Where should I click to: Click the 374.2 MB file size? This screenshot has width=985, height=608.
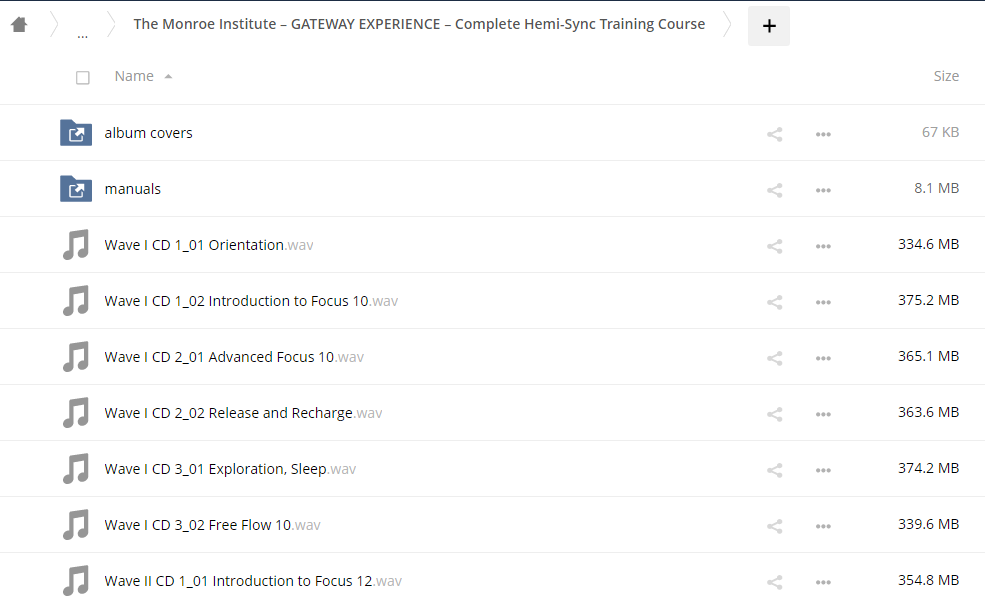[928, 467]
